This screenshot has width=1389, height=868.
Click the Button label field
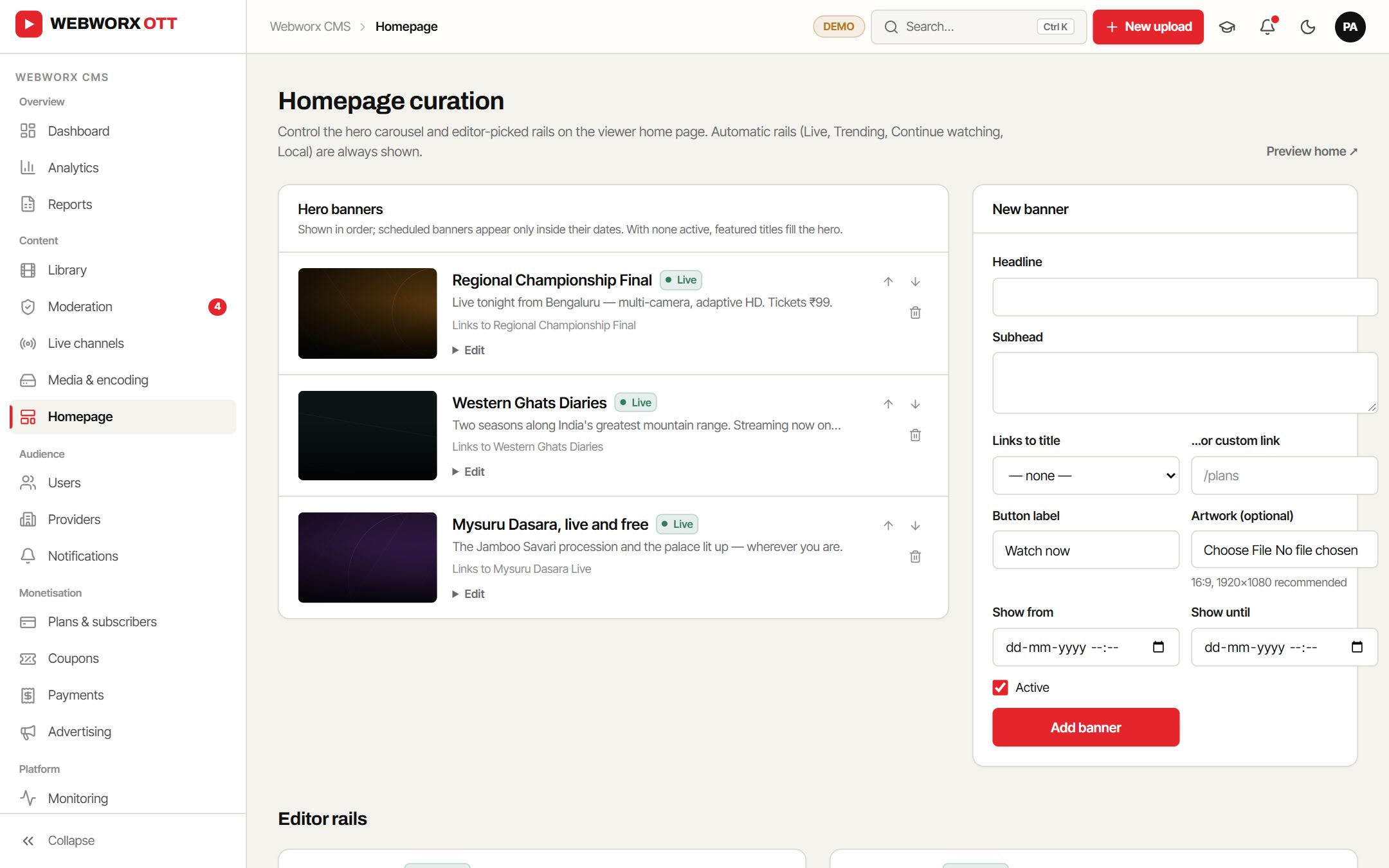1085,550
